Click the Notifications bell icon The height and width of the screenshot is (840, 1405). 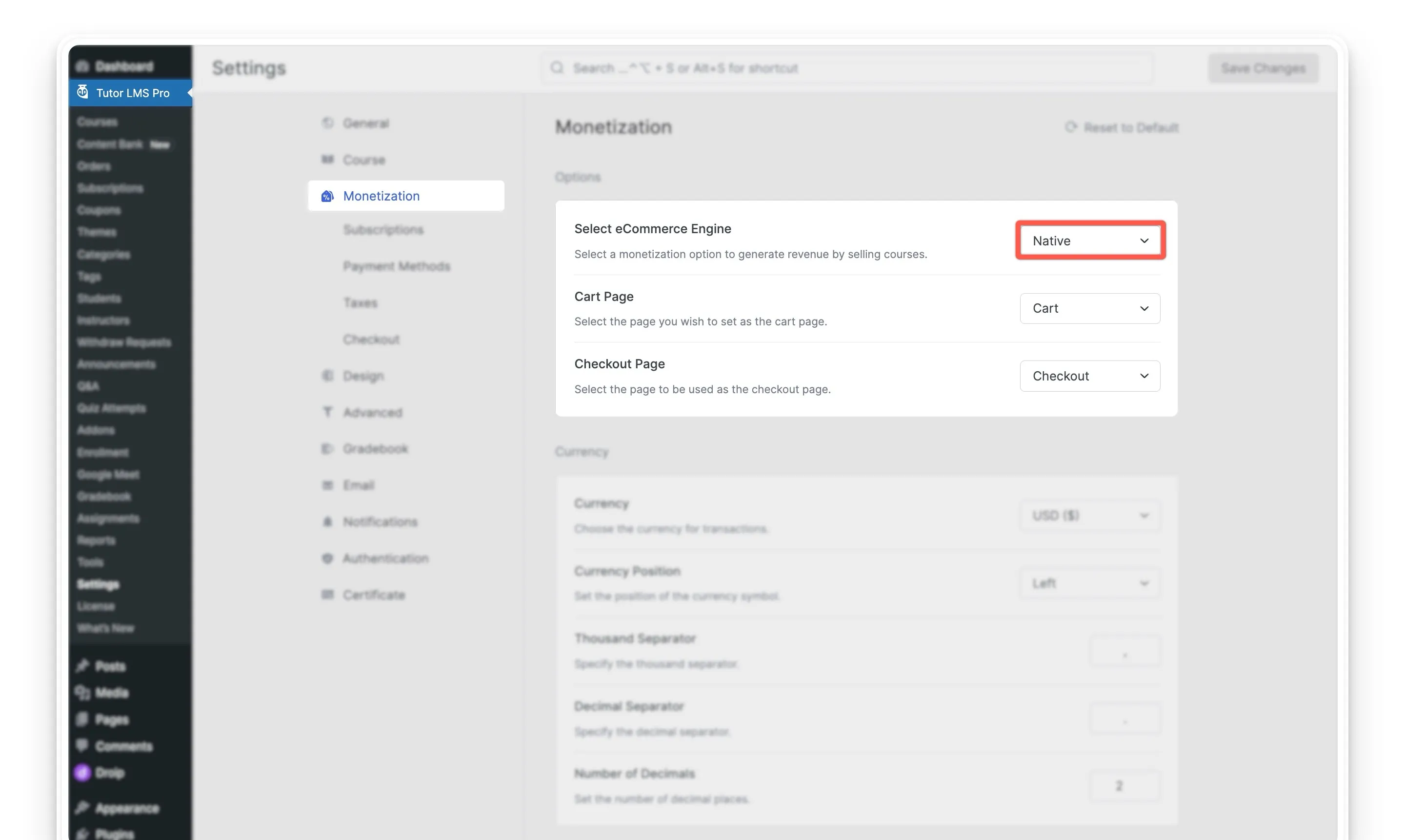(x=327, y=521)
